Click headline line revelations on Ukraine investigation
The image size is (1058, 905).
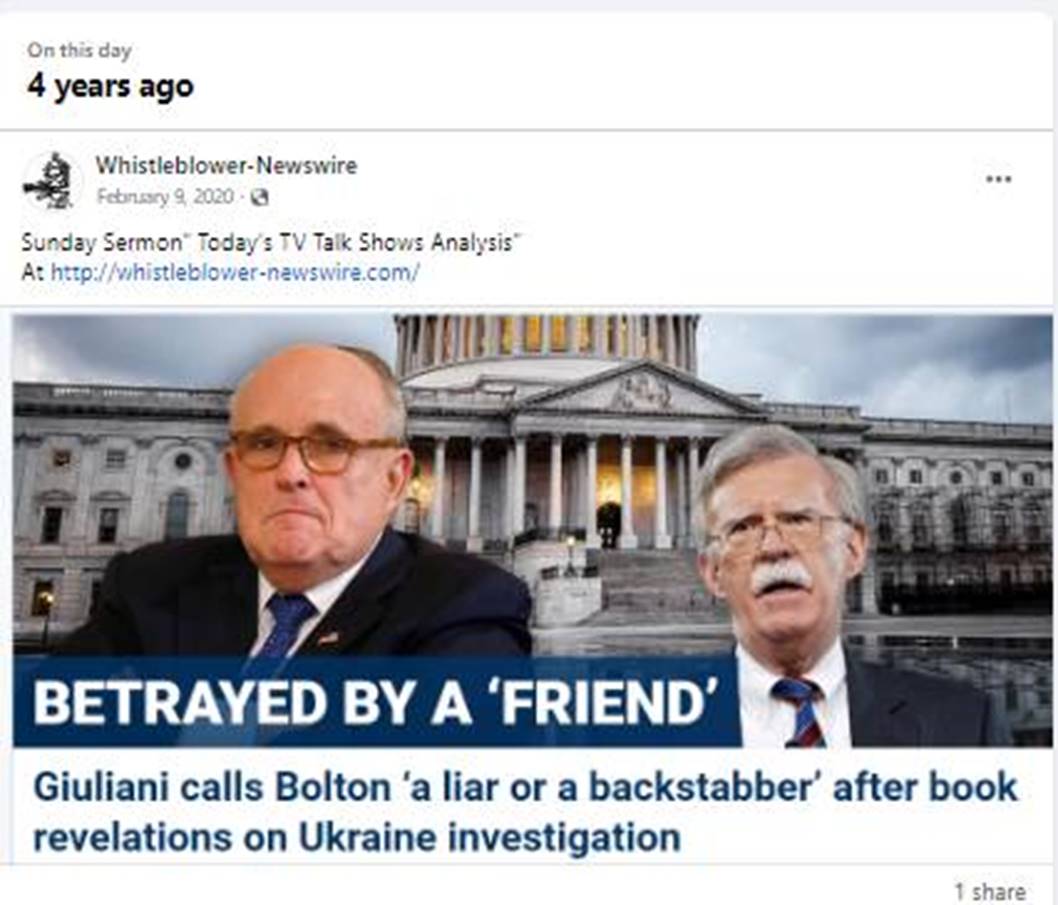click(357, 838)
